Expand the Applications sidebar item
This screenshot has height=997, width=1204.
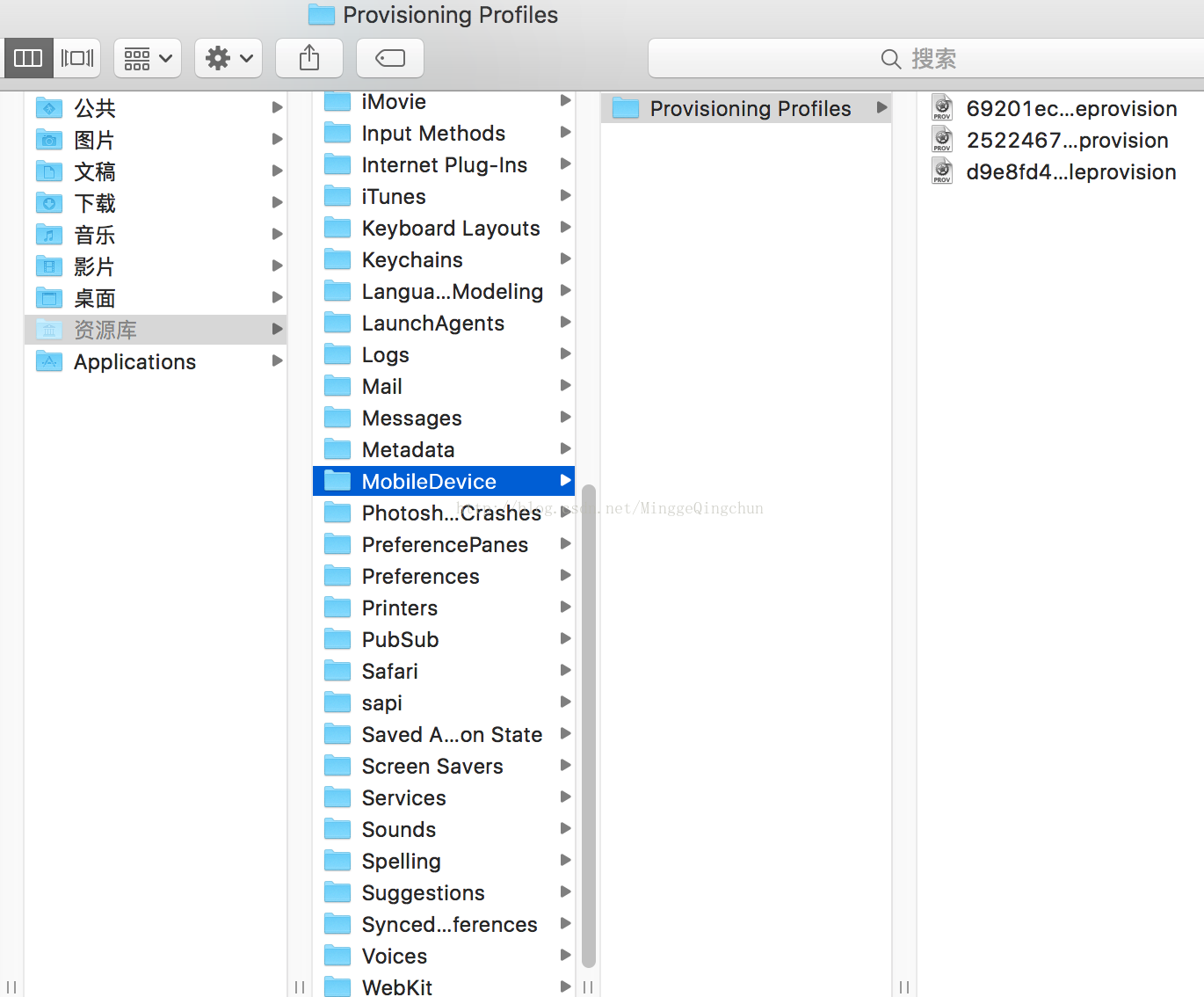(x=278, y=360)
